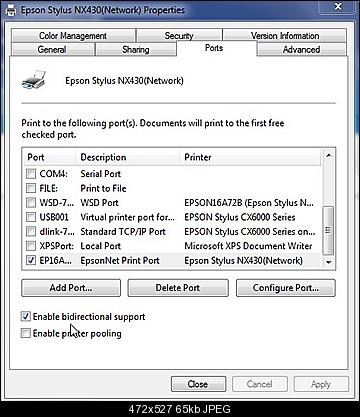The width and height of the screenshot is (360, 417).
Task: Click the Add Port... button
Action: tap(71, 288)
